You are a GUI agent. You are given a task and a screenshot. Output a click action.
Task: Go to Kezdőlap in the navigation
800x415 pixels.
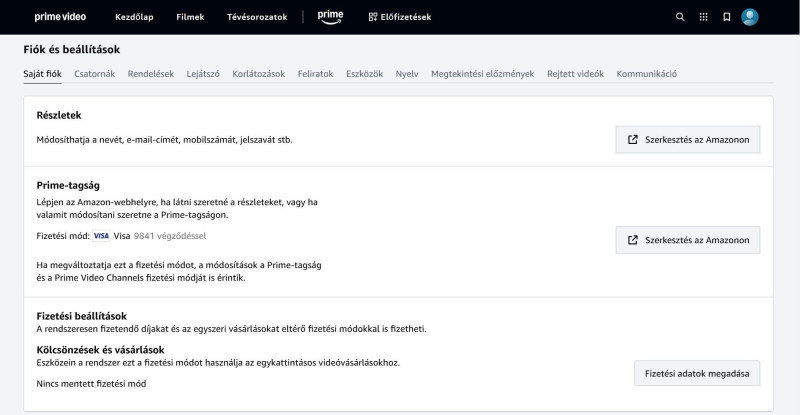(134, 17)
